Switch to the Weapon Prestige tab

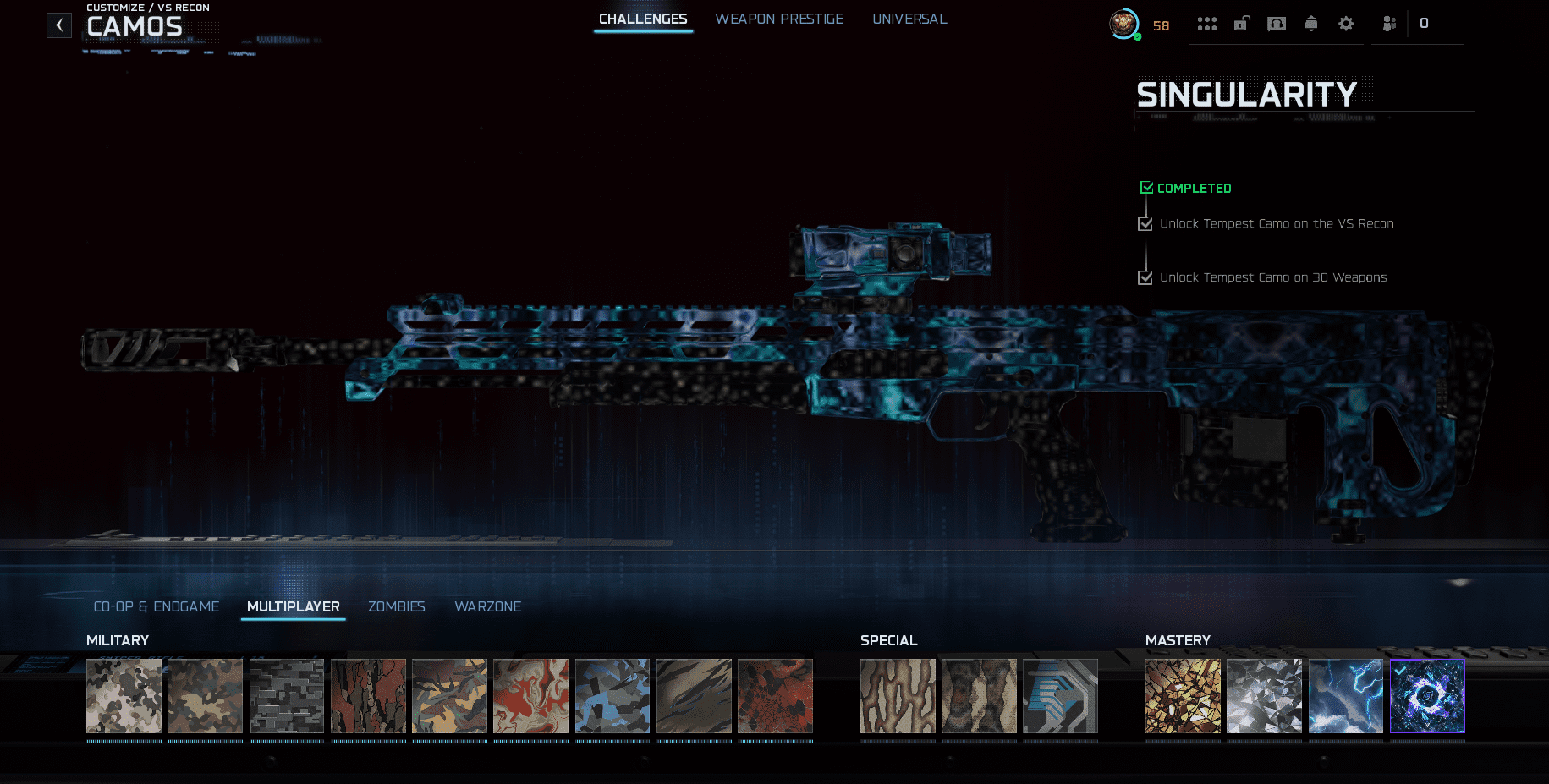778,19
